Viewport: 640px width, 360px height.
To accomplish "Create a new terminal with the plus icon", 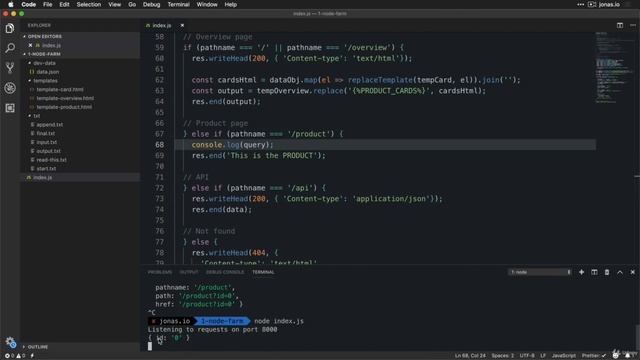I will click(581, 272).
